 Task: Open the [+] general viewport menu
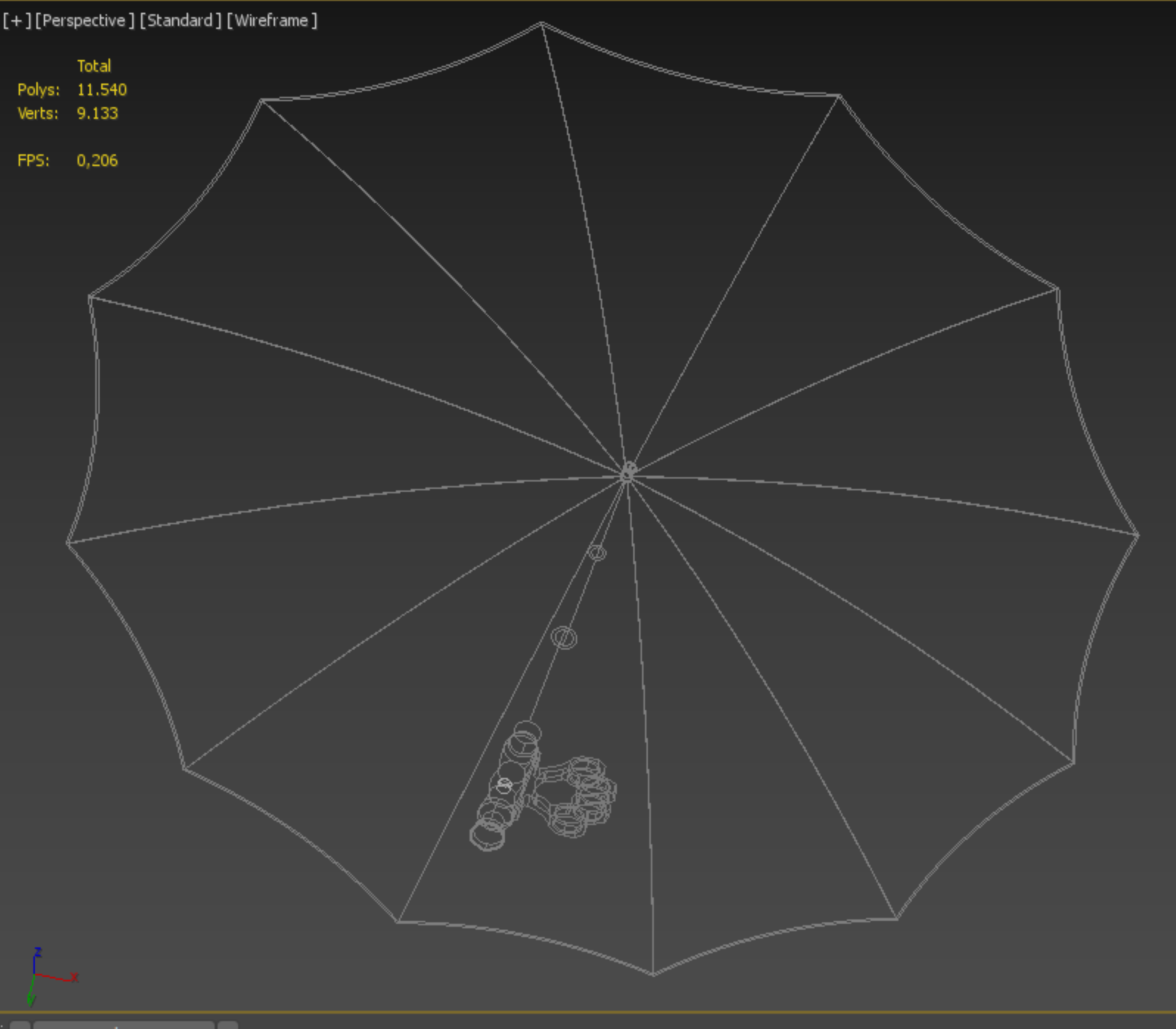click(16, 21)
